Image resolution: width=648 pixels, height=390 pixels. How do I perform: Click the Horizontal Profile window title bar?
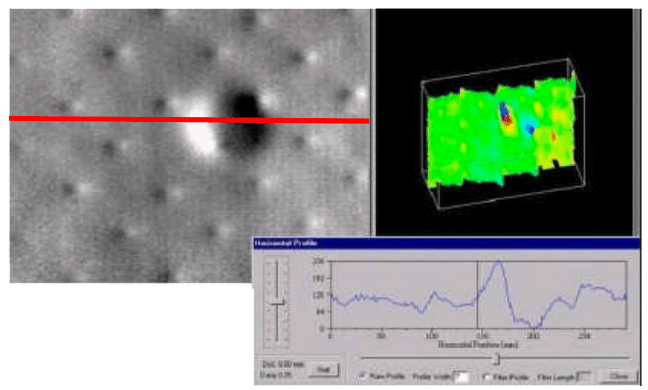(x=446, y=243)
